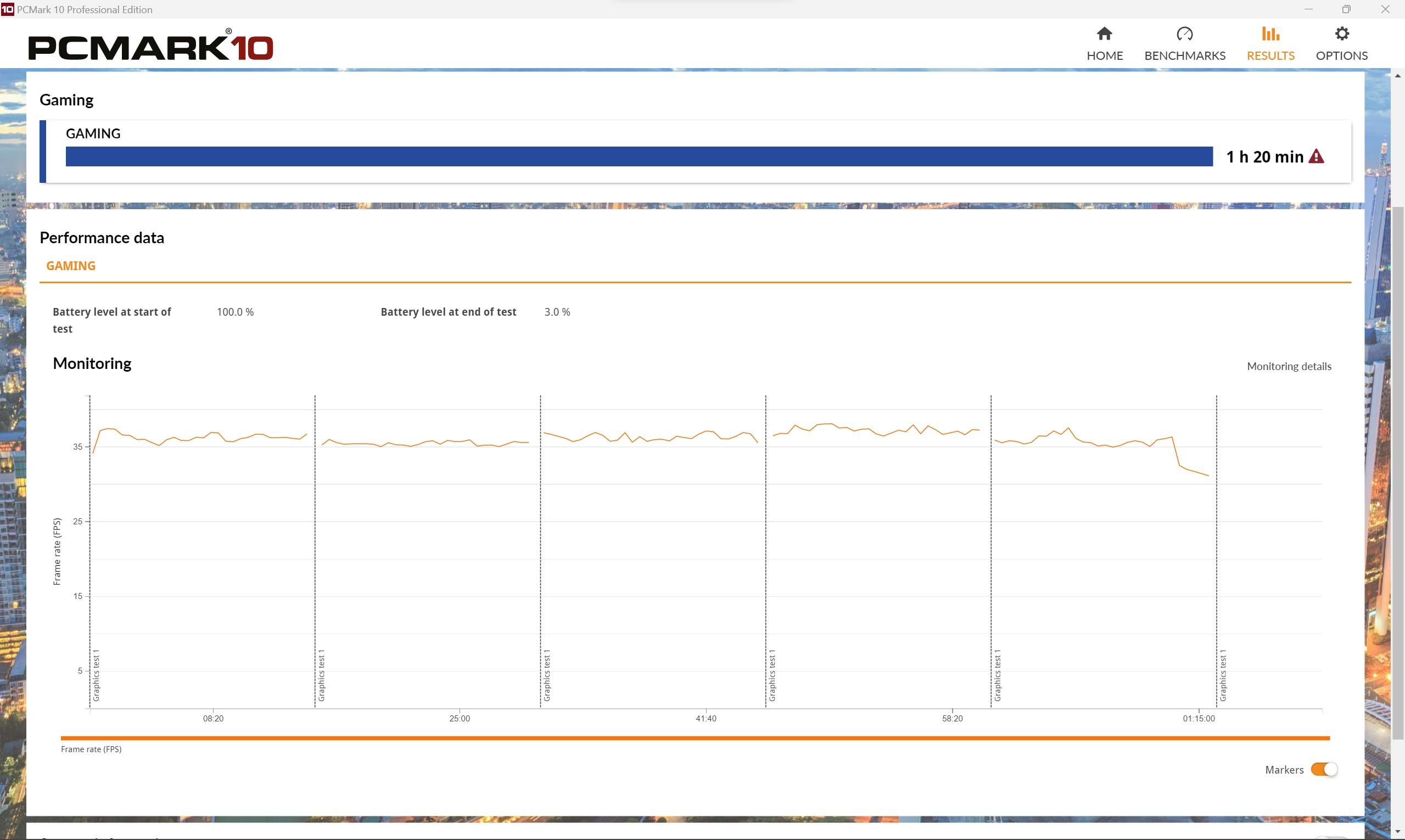Screen dimensions: 1405x840
Task: Click the PCMark 10 logo
Action: (x=150, y=44)
